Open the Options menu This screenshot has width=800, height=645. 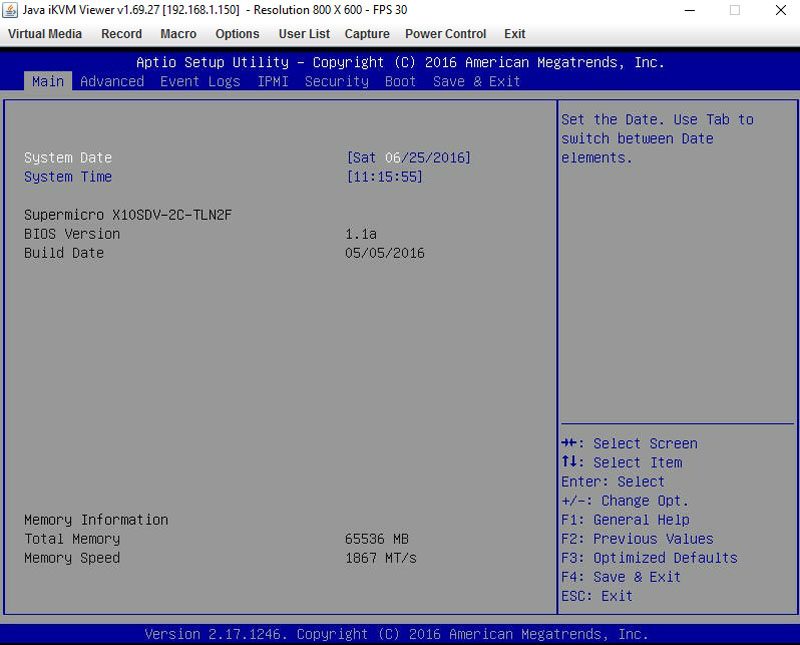point(237,34)
